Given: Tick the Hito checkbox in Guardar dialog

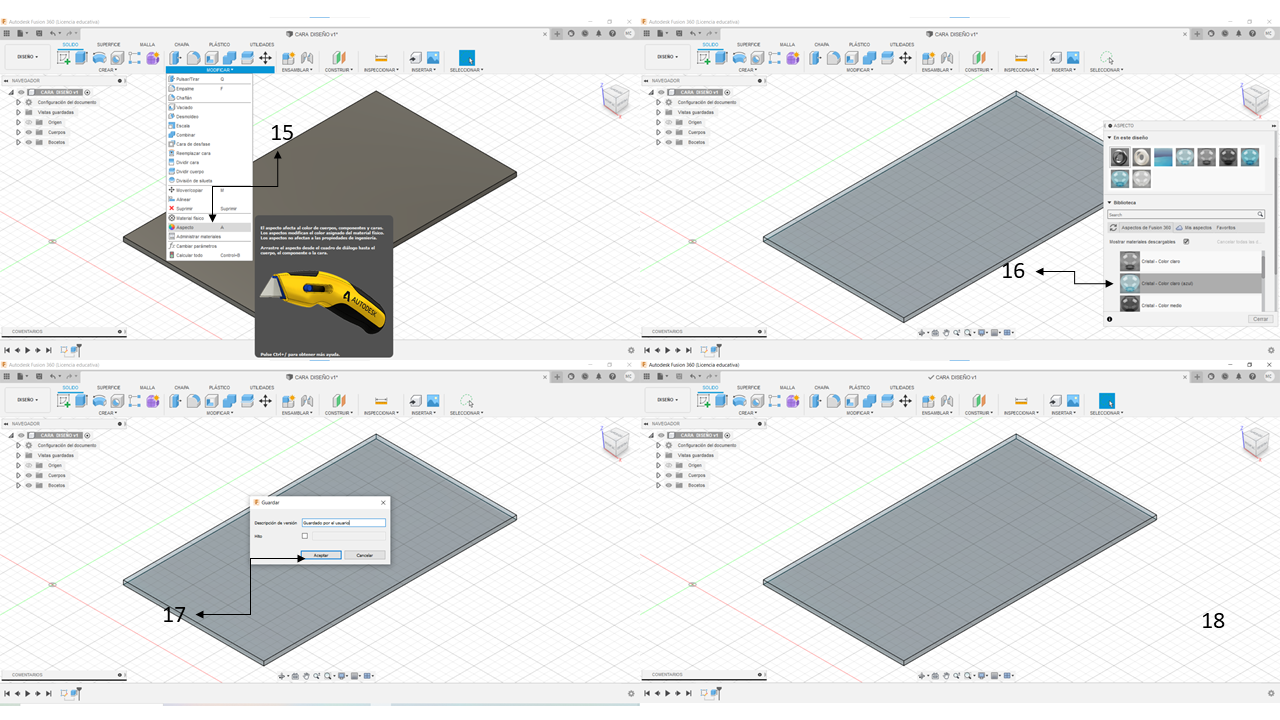Looking at the screenshot, I should tap(305, 536).
